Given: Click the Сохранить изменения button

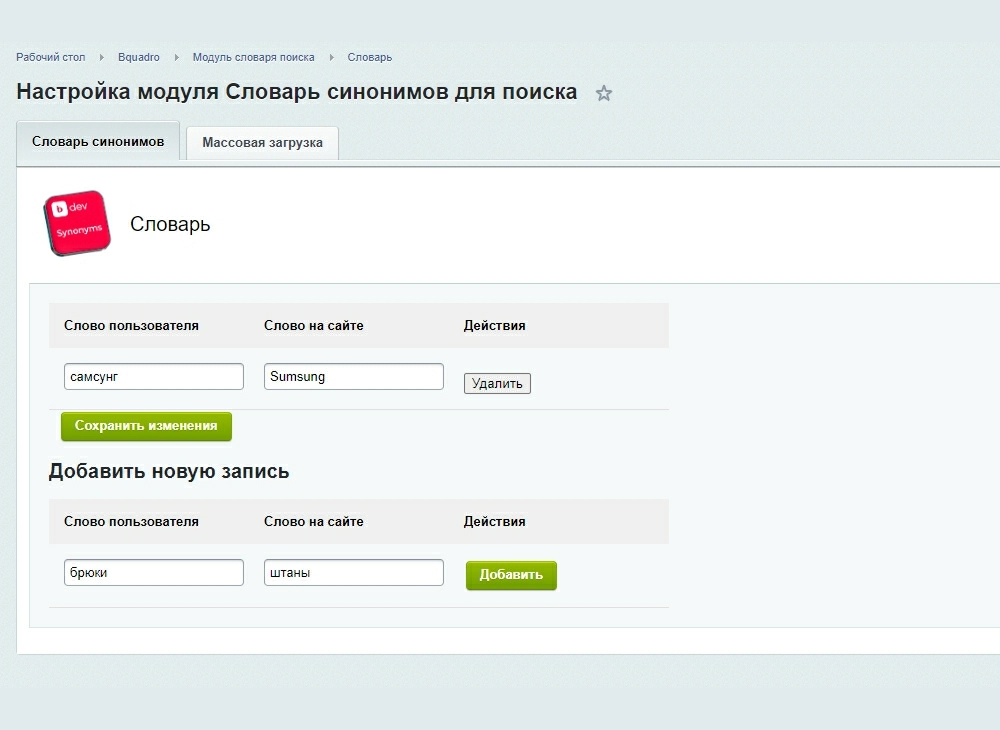Looking at the screenshot, I should [x=146, y=426].
